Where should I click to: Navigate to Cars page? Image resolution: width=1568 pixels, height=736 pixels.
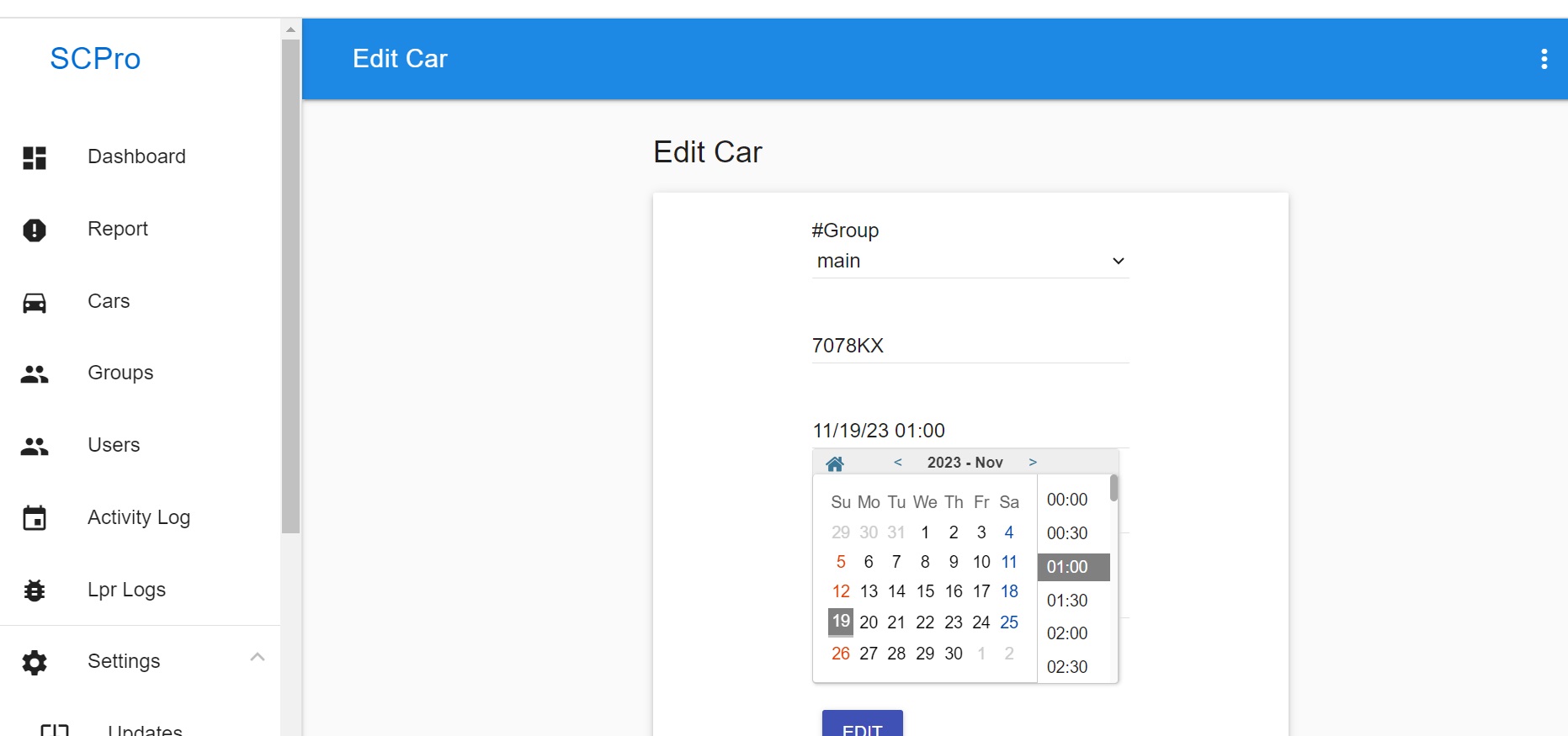coord(109,301)
